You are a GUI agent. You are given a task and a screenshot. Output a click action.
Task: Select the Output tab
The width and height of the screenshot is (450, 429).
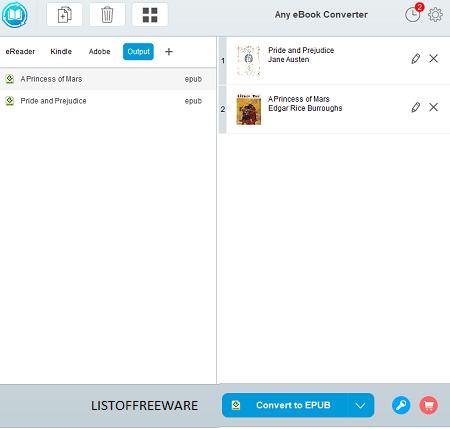pos(138,52)
